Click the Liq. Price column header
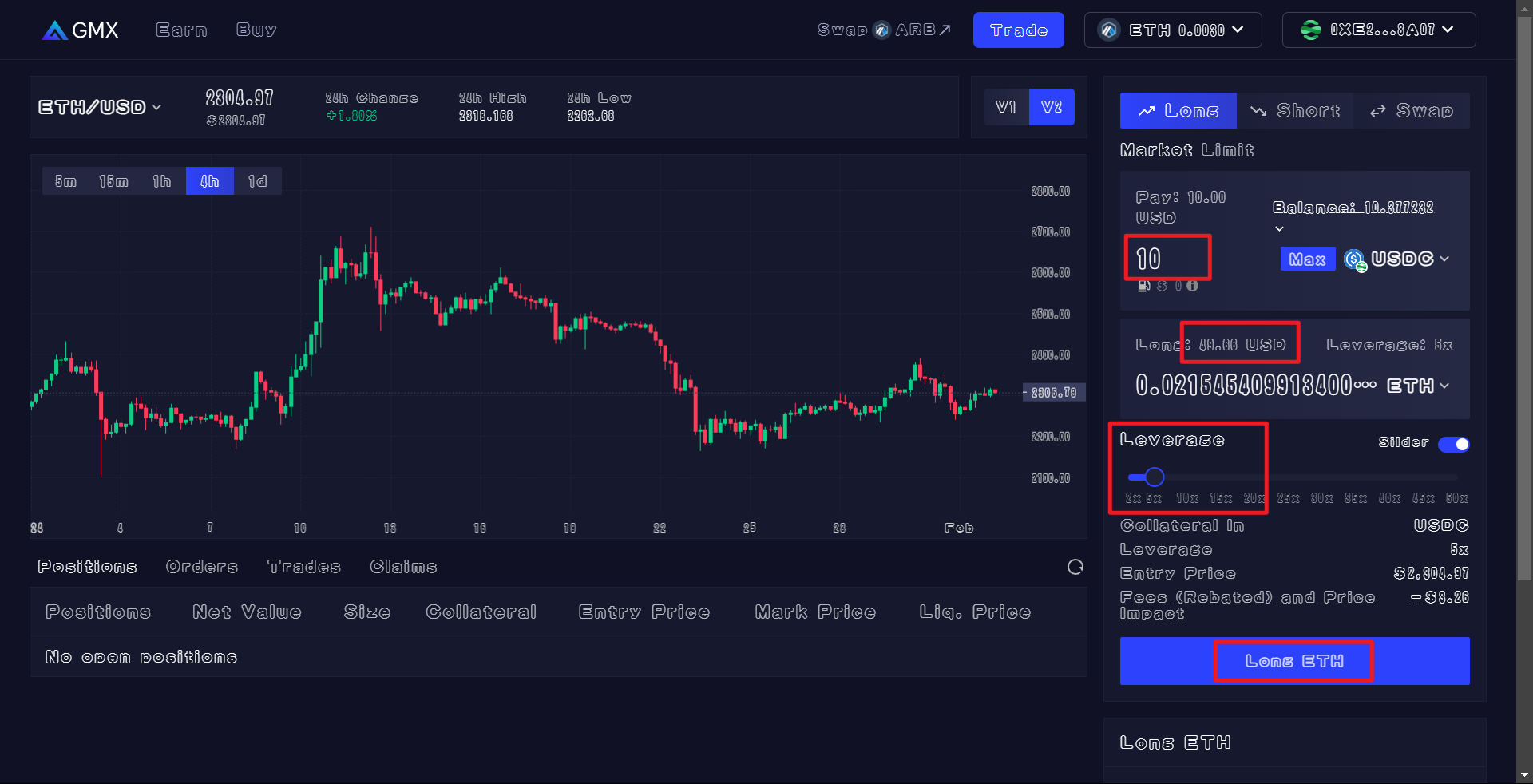 pos(975,612)
